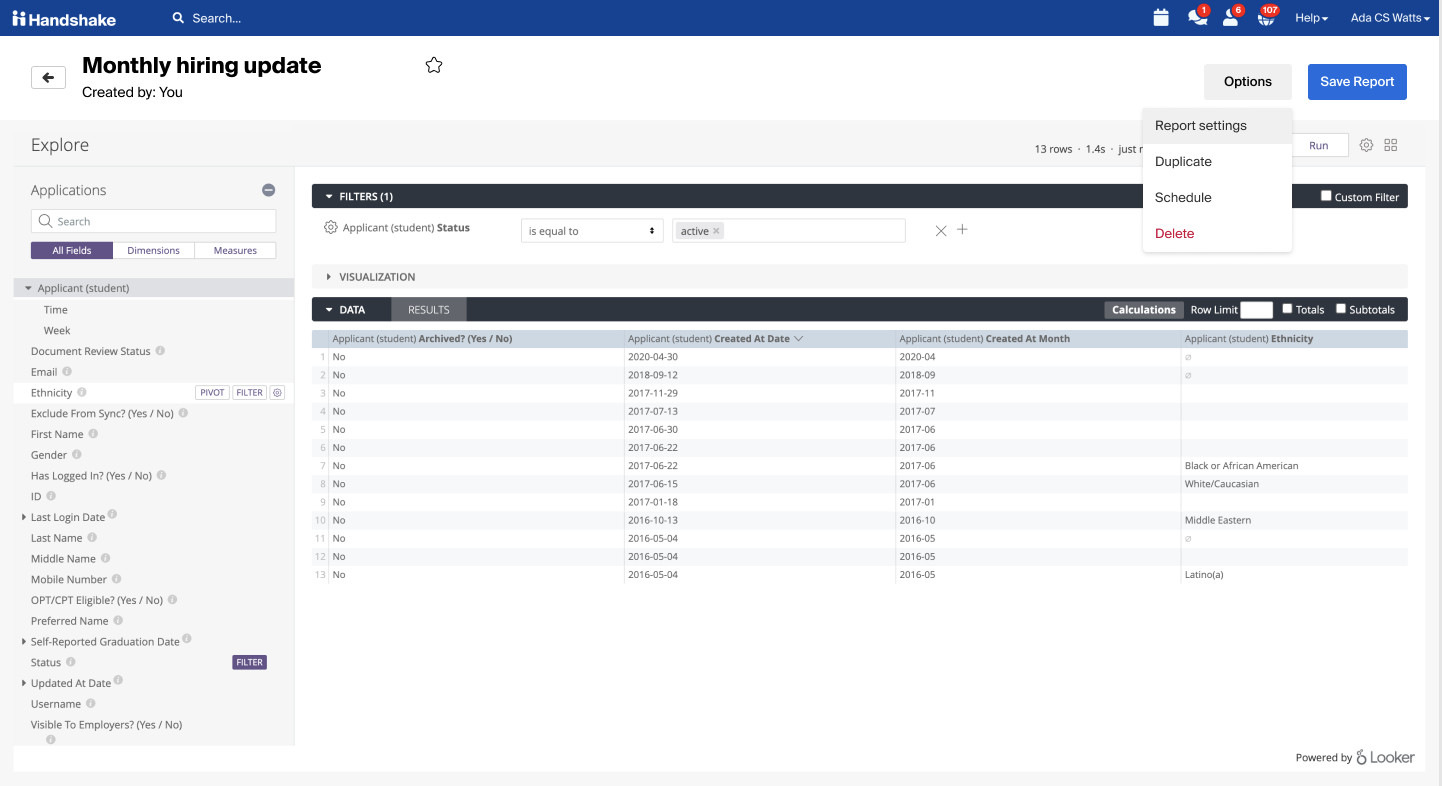The image size is (1442, 786).
Task: Choose Schedule from Options menu
Action: click(1217, 198)
